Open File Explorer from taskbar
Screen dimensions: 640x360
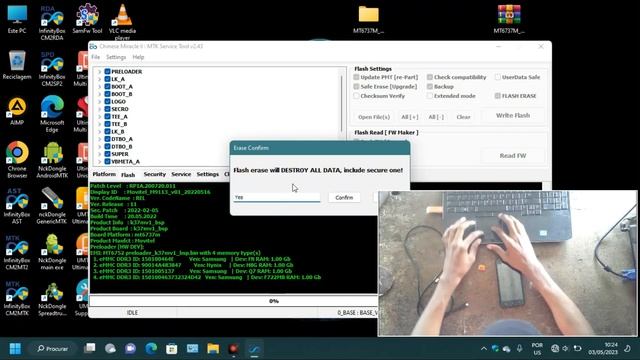click(x=213, y=349)
